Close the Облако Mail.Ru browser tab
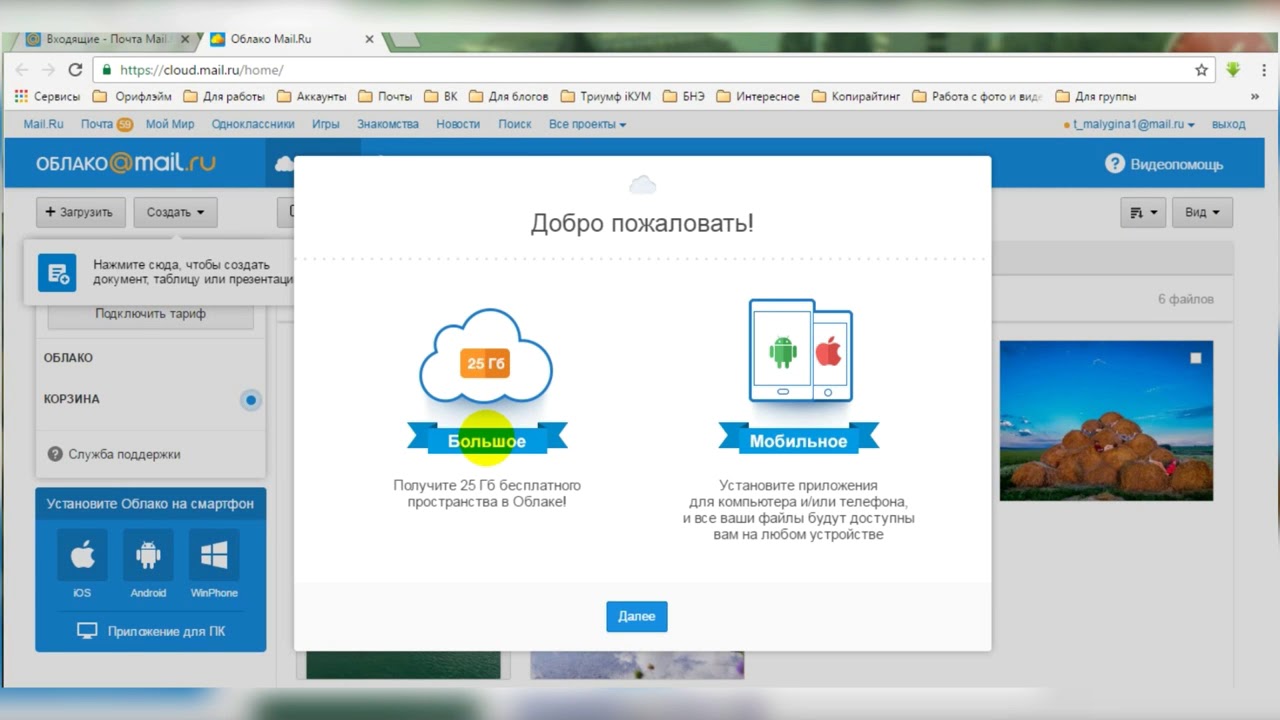The height and width of the screenshot is (720, 1280). point(369,40)
